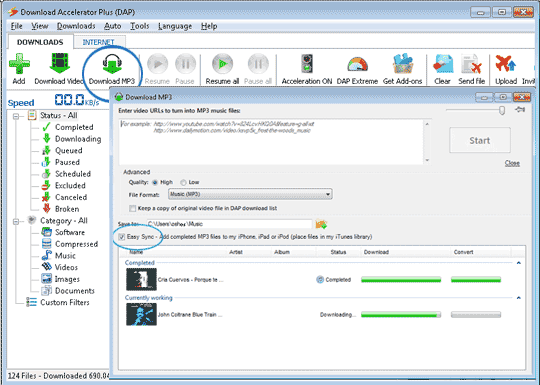Switch to the DOWNLOADS tab

[x=40, y=42]
